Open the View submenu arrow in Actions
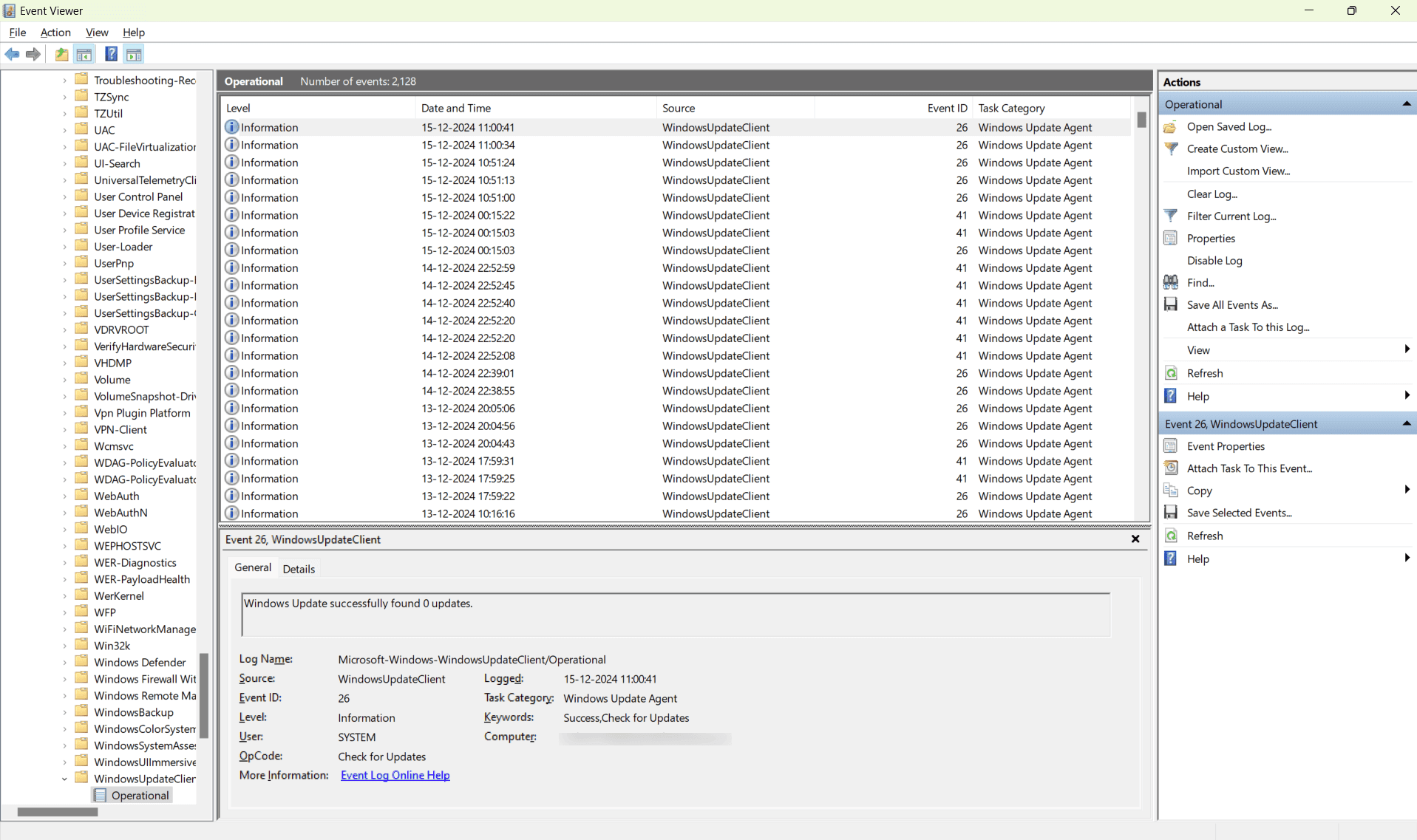 point(1406,349)
